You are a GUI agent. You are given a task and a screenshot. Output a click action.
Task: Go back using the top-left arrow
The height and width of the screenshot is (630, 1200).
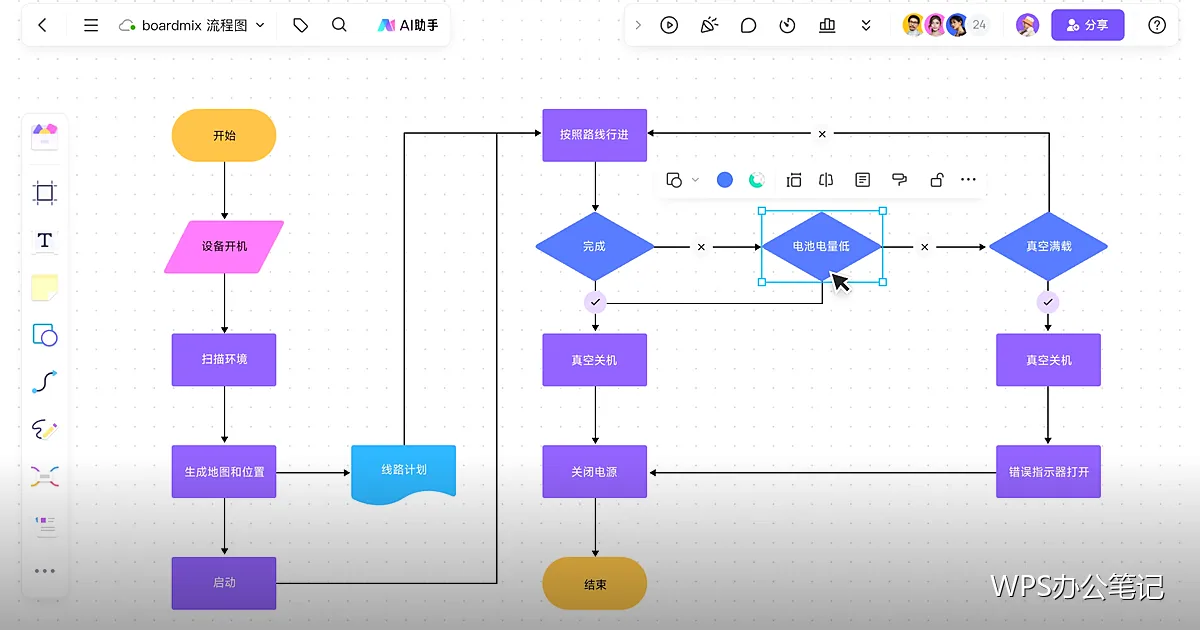click(x=42, y=25)
